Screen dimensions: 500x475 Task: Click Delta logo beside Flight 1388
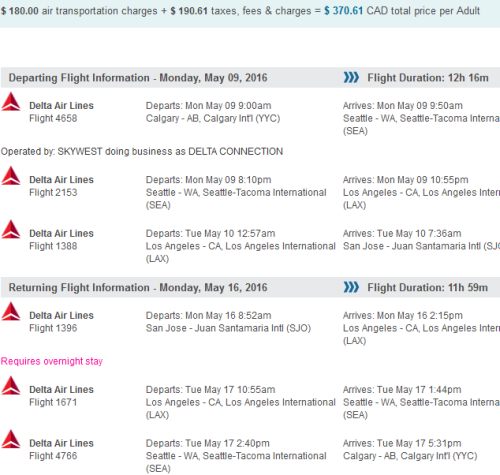[11, 229]
